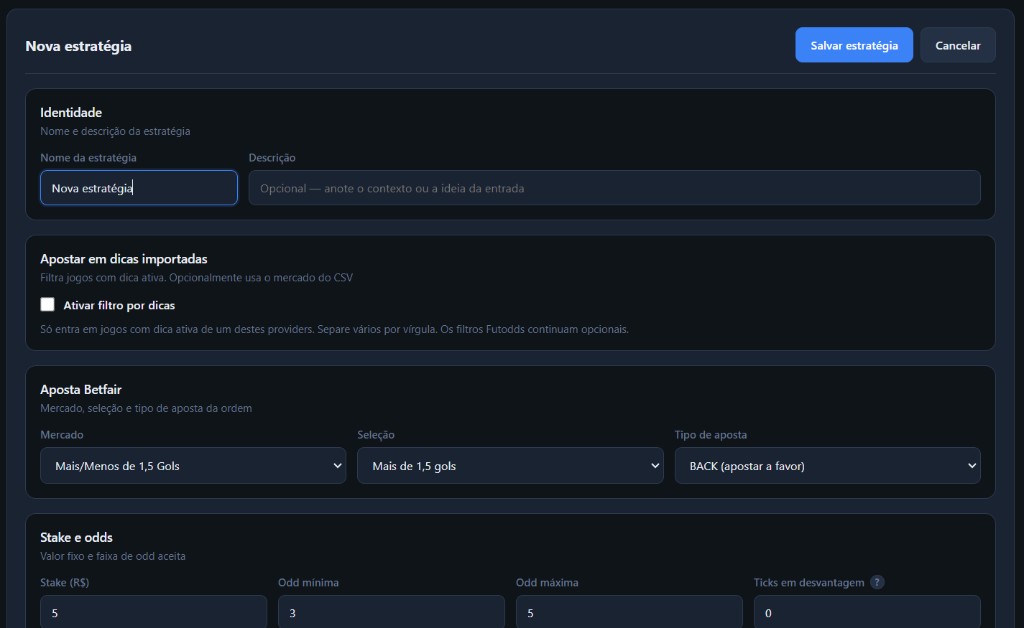Image resolution: width=1024 pixels, height=628 pixels.
Task: Click the text Filtra jogos com dica ativa
Action: [x=103, y=277]
